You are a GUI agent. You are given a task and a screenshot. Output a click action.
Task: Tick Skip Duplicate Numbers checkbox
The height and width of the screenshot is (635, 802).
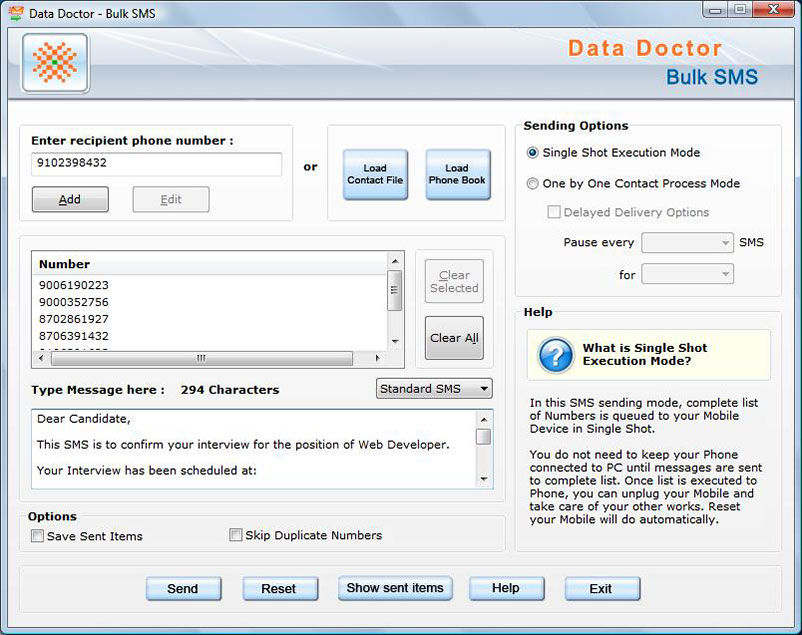(235, 535)
